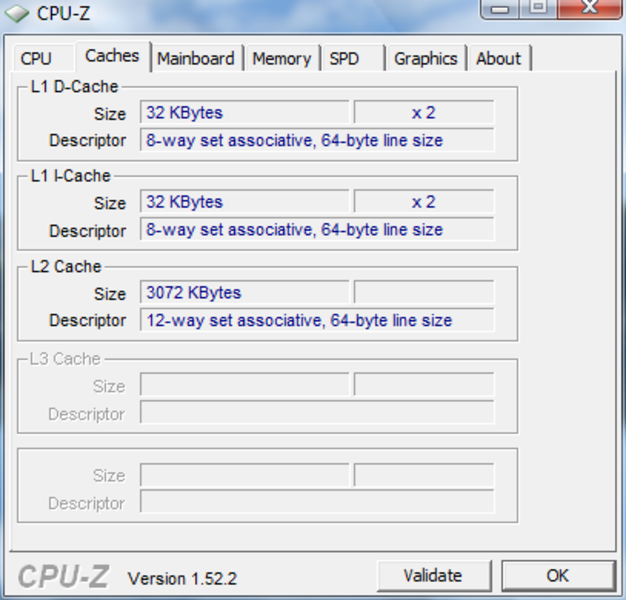Click the L1 I-Cache descriptor field
Viewport: 626px width, 600px height.
(317, 230)
